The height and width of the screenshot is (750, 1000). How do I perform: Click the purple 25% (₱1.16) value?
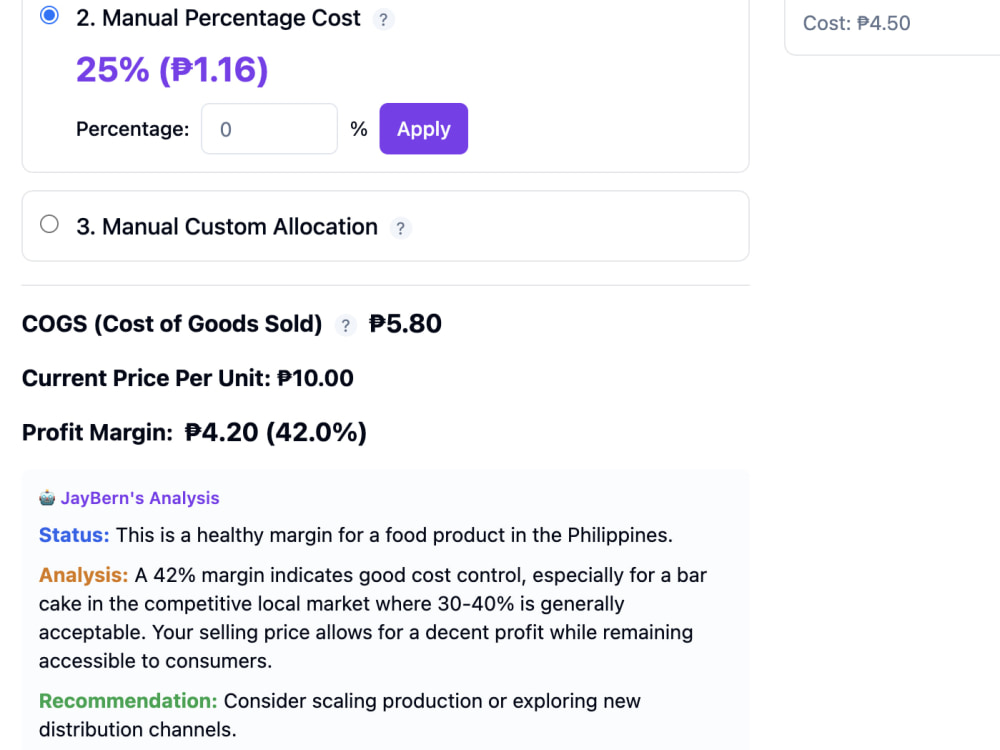[172, 70]
